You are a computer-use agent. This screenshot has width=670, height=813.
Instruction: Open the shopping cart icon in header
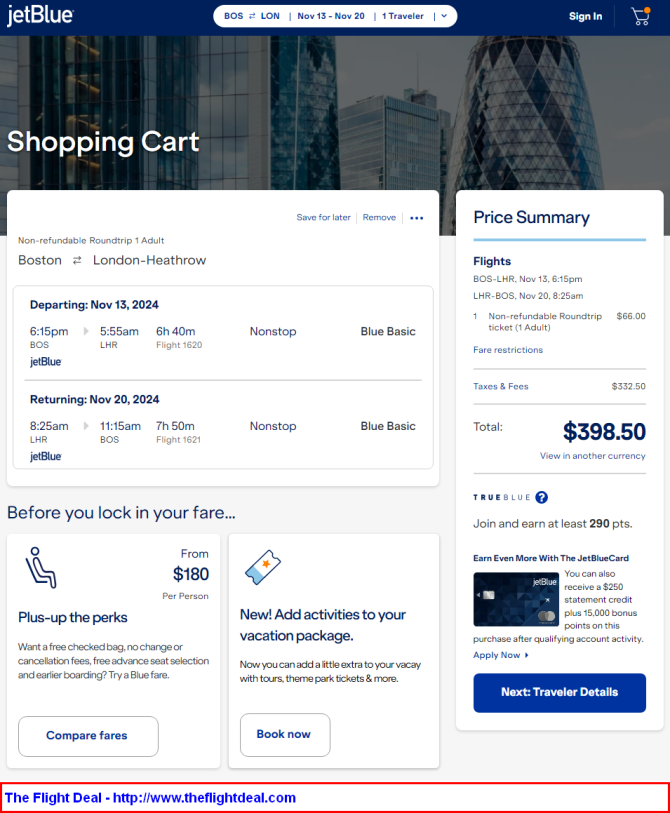point(641,16)
